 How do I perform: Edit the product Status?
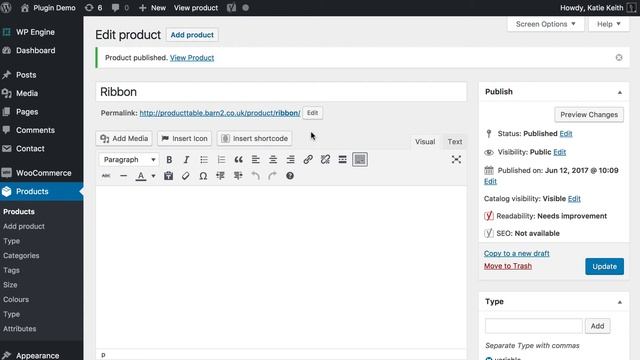(566, 134)
